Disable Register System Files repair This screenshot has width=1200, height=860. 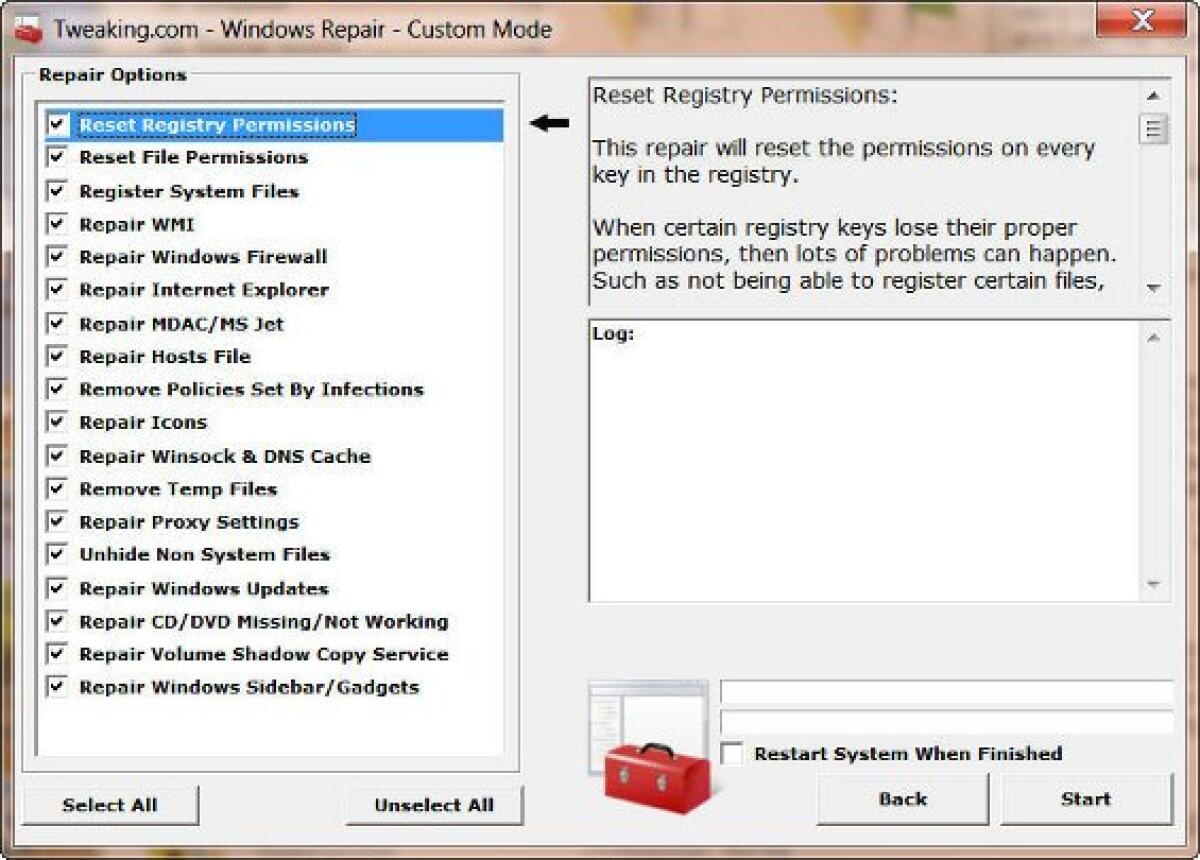(58, 190)
